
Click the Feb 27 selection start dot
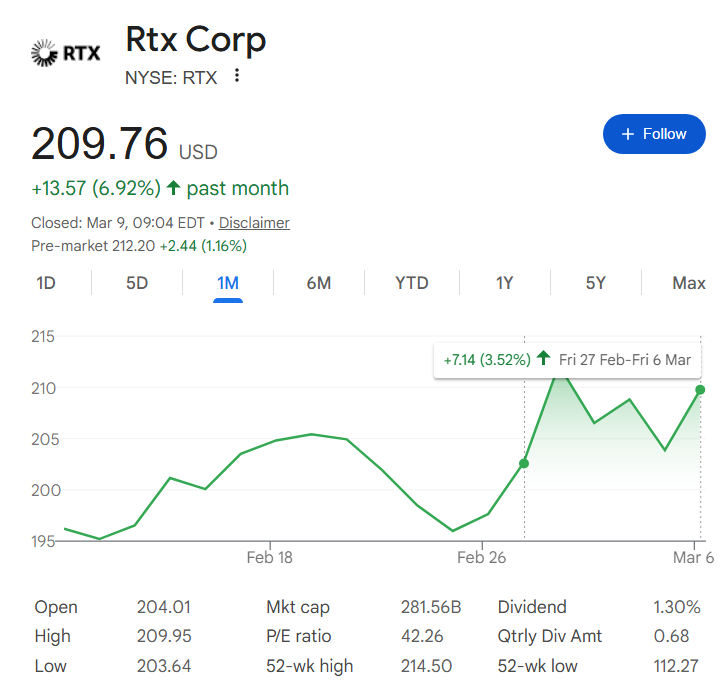[524, 463]
